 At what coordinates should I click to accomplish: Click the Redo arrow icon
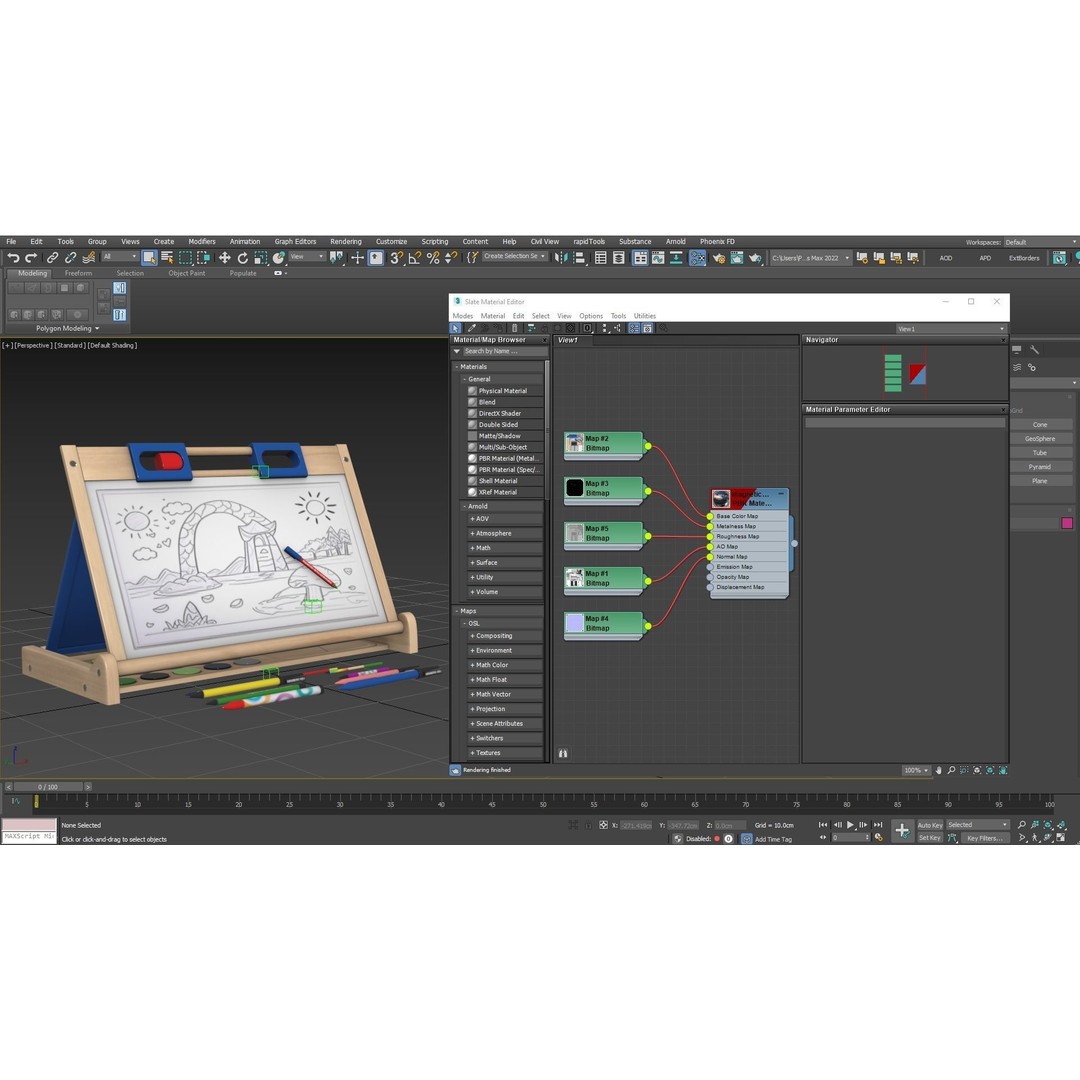coord(31,258)
